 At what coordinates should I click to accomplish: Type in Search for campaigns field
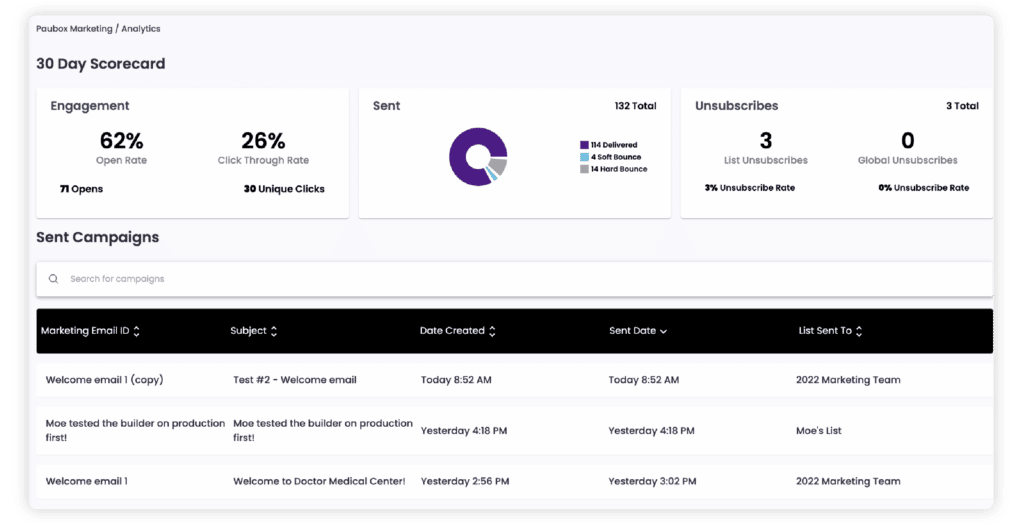point(500,279)
